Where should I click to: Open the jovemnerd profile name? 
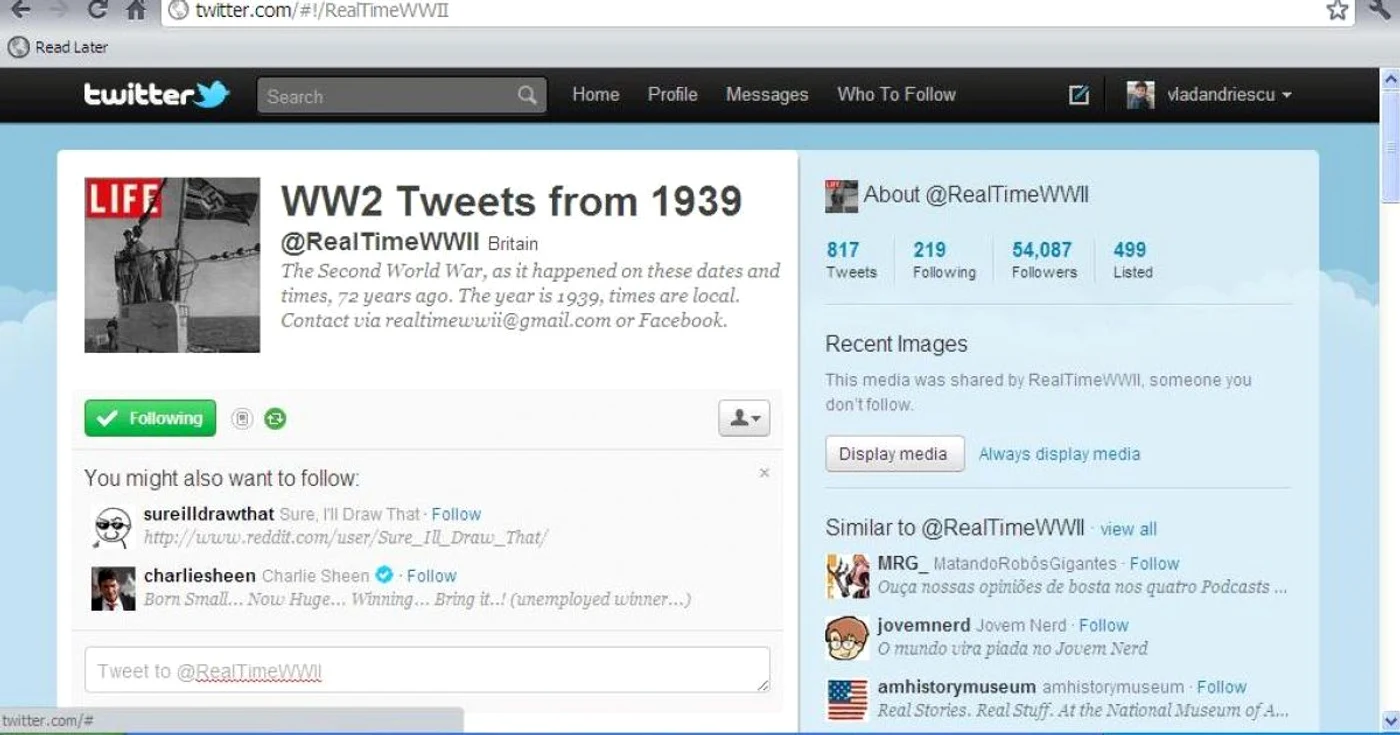(924, 625)
